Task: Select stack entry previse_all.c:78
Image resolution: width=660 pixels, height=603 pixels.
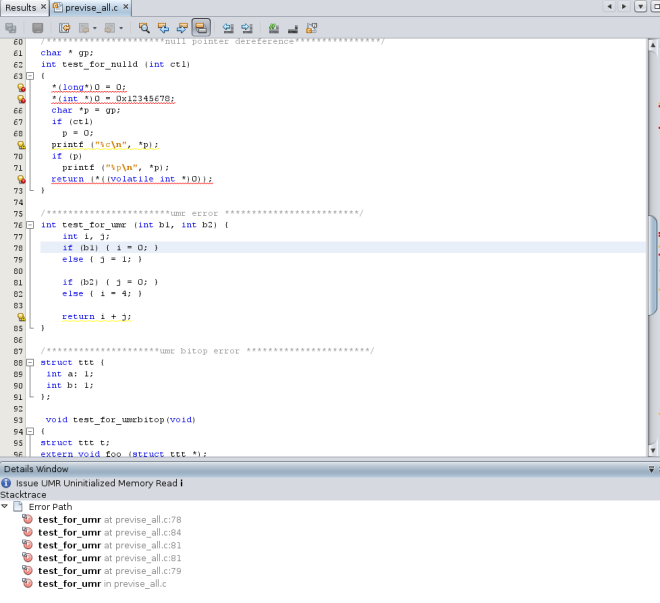Action: [109, 520]
